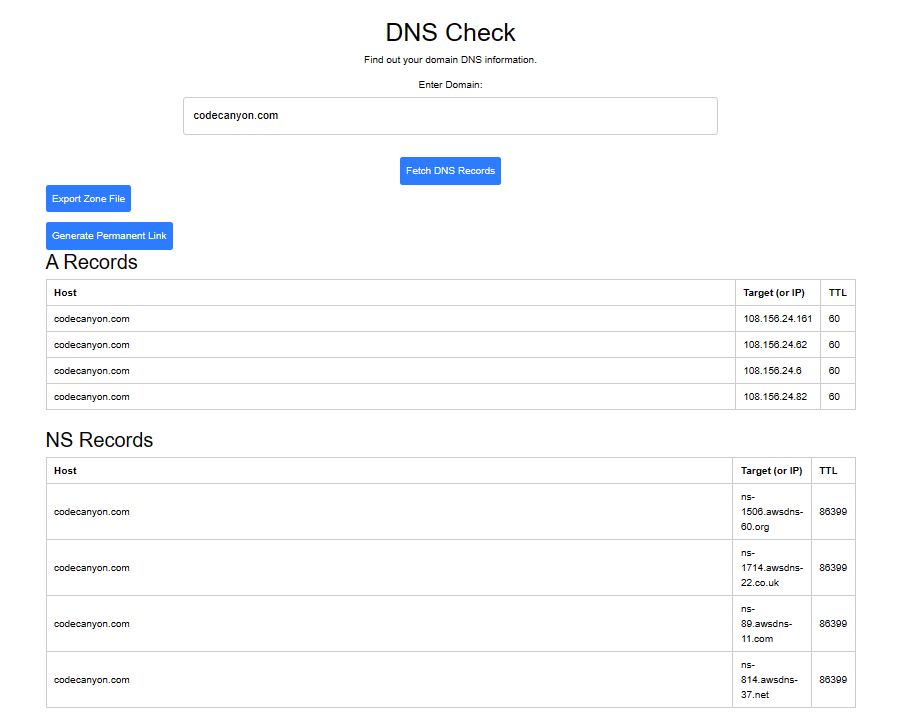
Task: Click the DNS Check page title
Action: coord(450,33)
